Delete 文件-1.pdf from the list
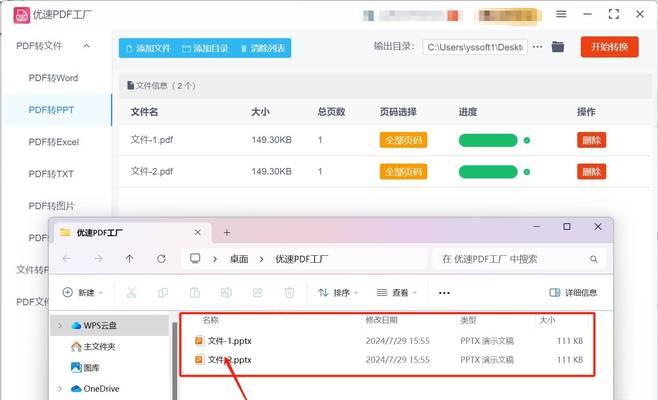658x400 pixels. point(591,140)
